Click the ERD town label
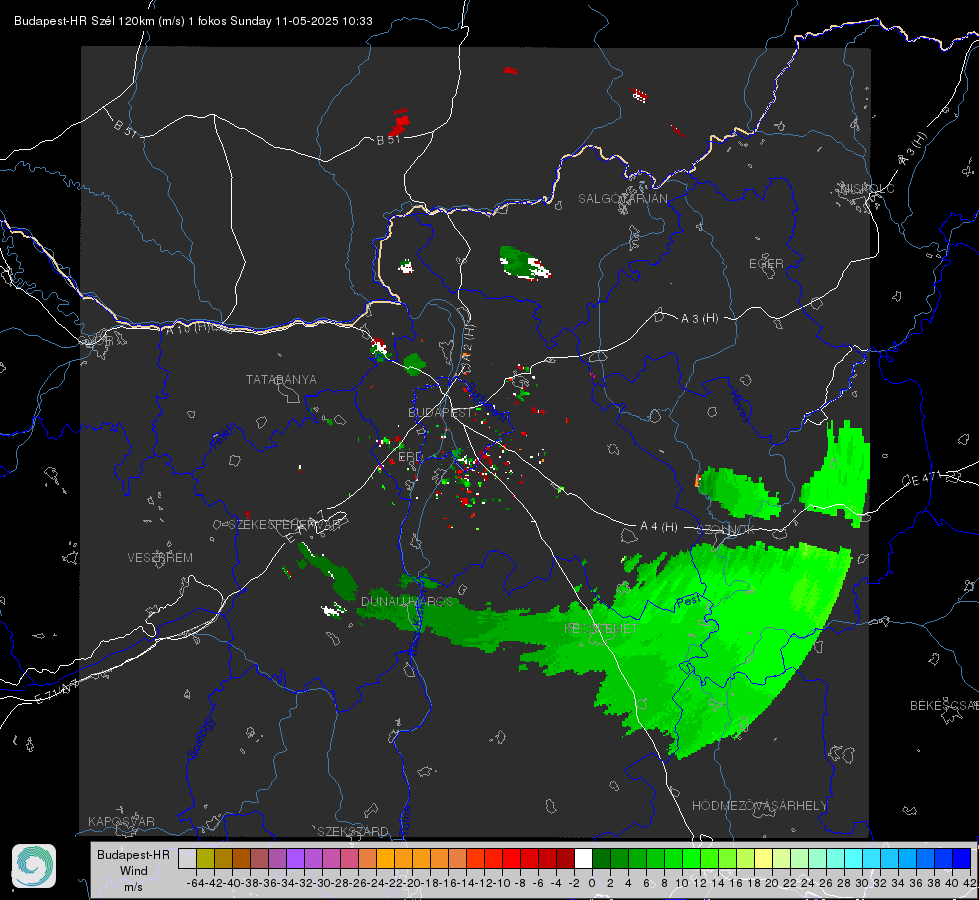This screenshot has height=900, width=979. click(x=410, y=457)
